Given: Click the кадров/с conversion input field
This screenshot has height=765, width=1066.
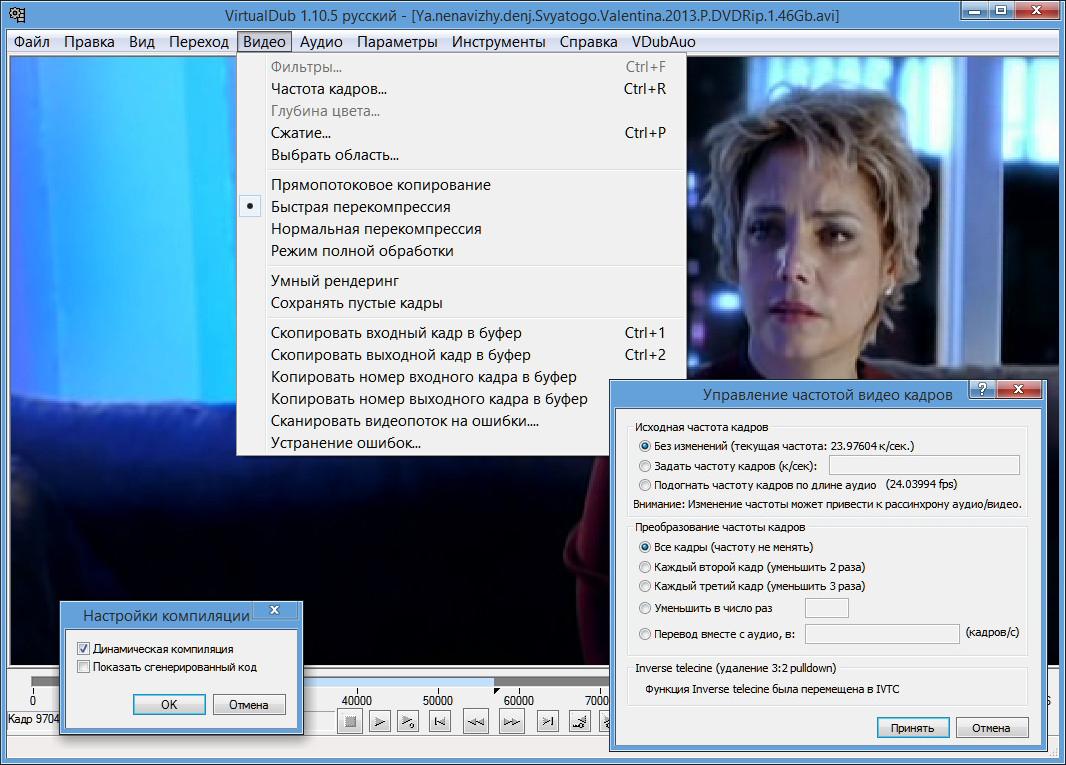Looking at the screenshot, I should click(882, 634).
